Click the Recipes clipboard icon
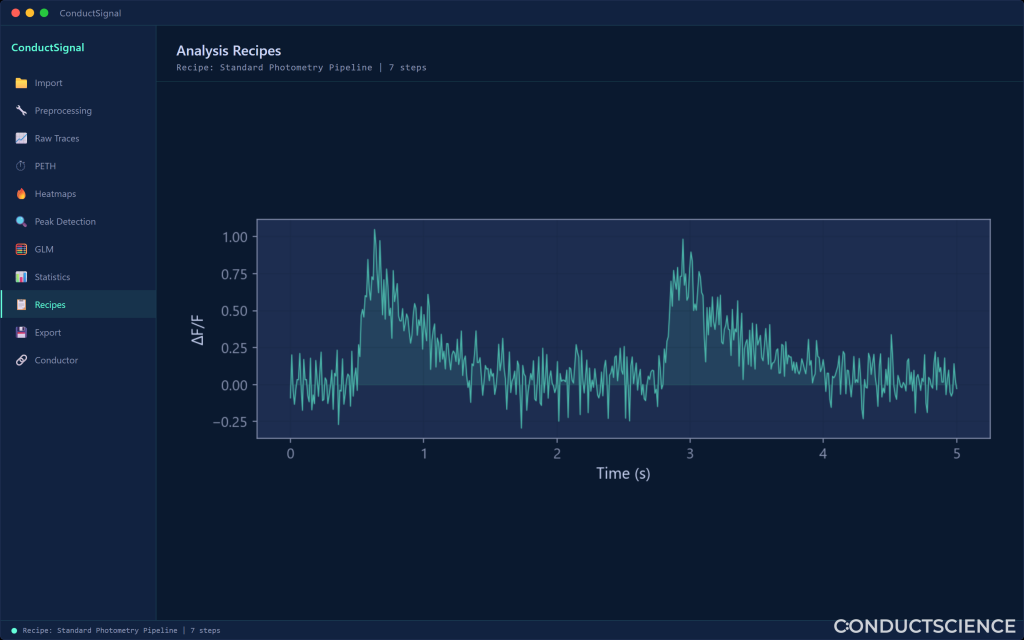 click(x=21, y=305)
